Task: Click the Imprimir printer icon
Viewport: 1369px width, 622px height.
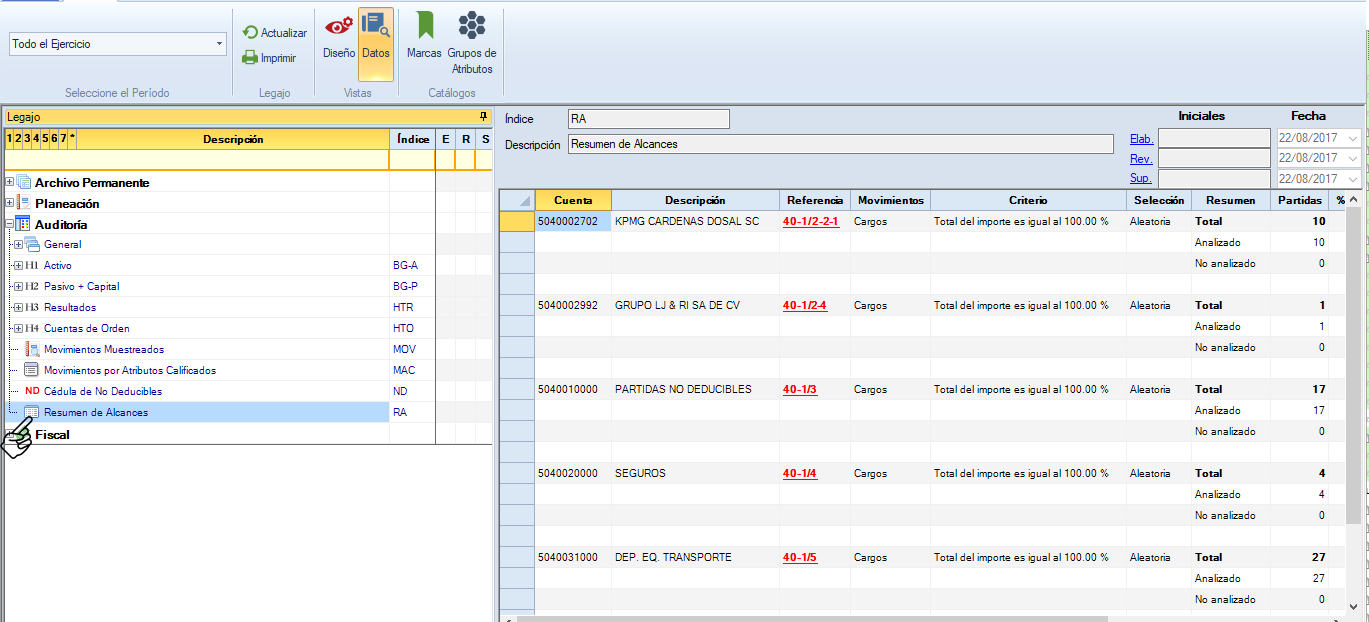Action: pos(251,58)
